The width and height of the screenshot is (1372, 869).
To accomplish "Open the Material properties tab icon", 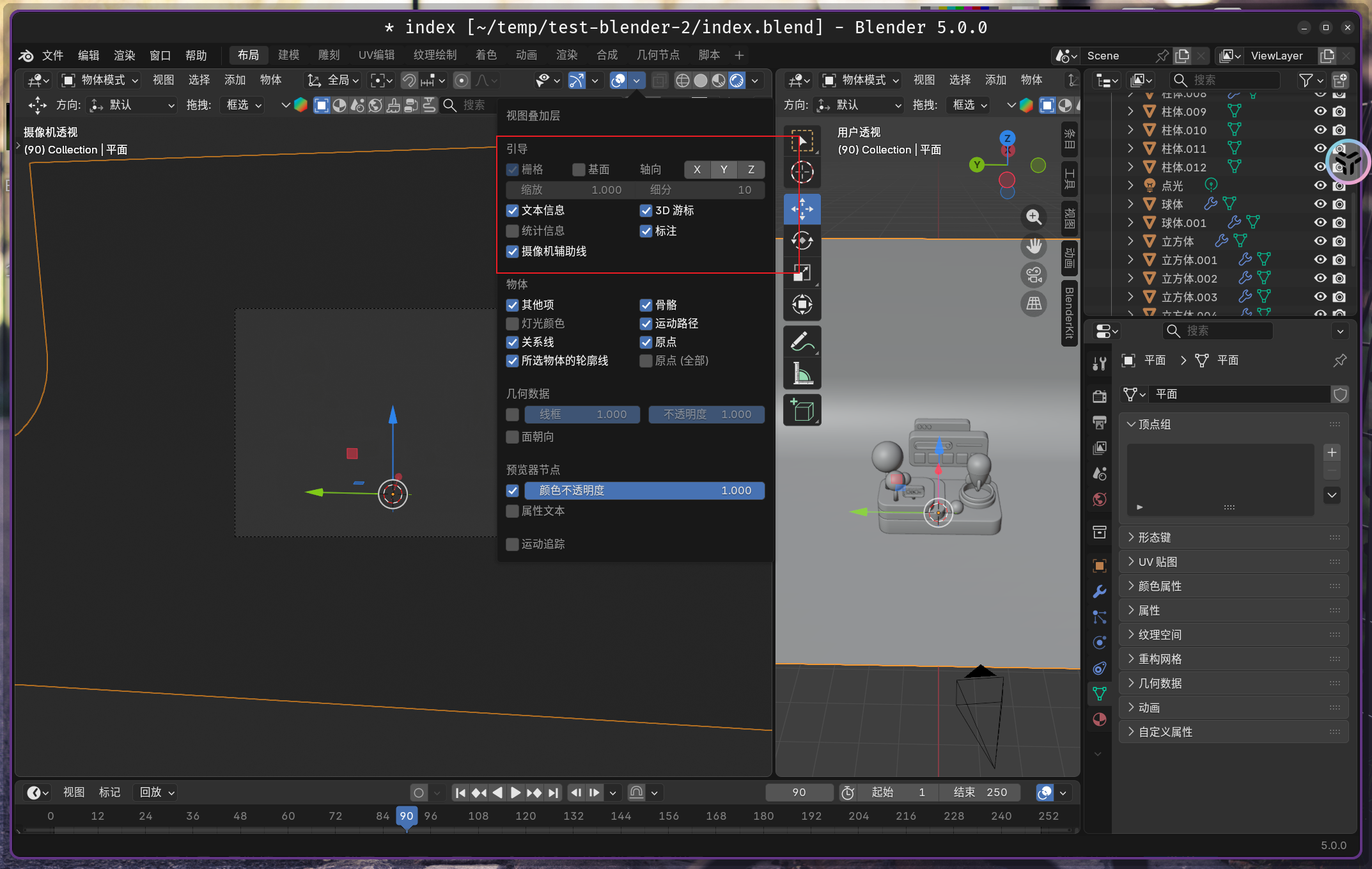I will (1100, 719).
